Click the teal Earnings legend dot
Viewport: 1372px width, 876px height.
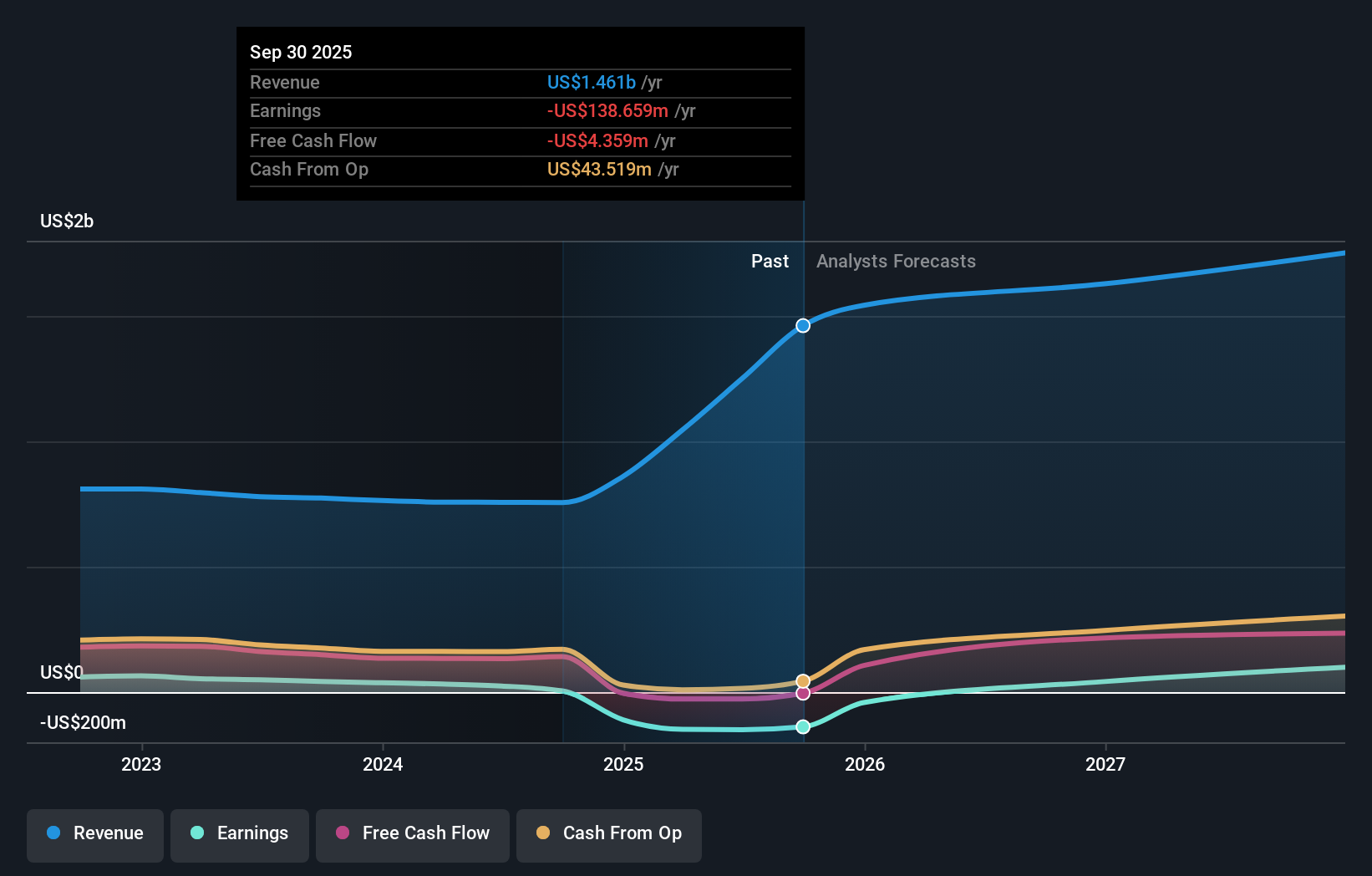(196, 833)
